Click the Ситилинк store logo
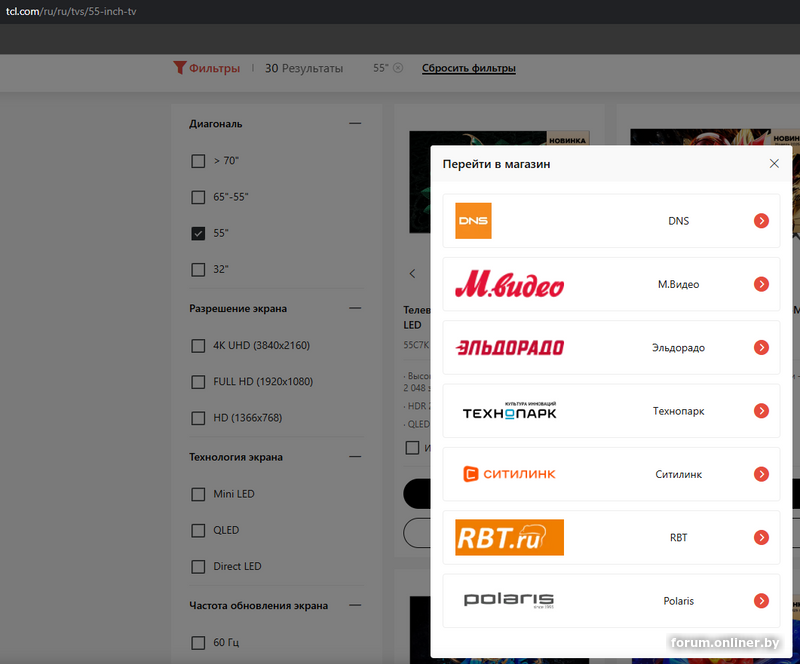800x664 pixels. pyautogui.click(x=509, y=474)
